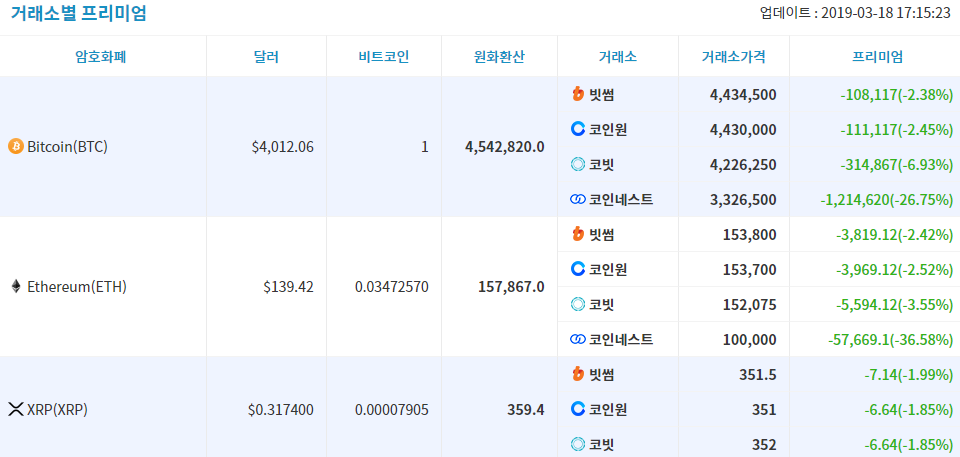Select the XRP(XRP) name
The image size is (960, 457).
[58, 410]
